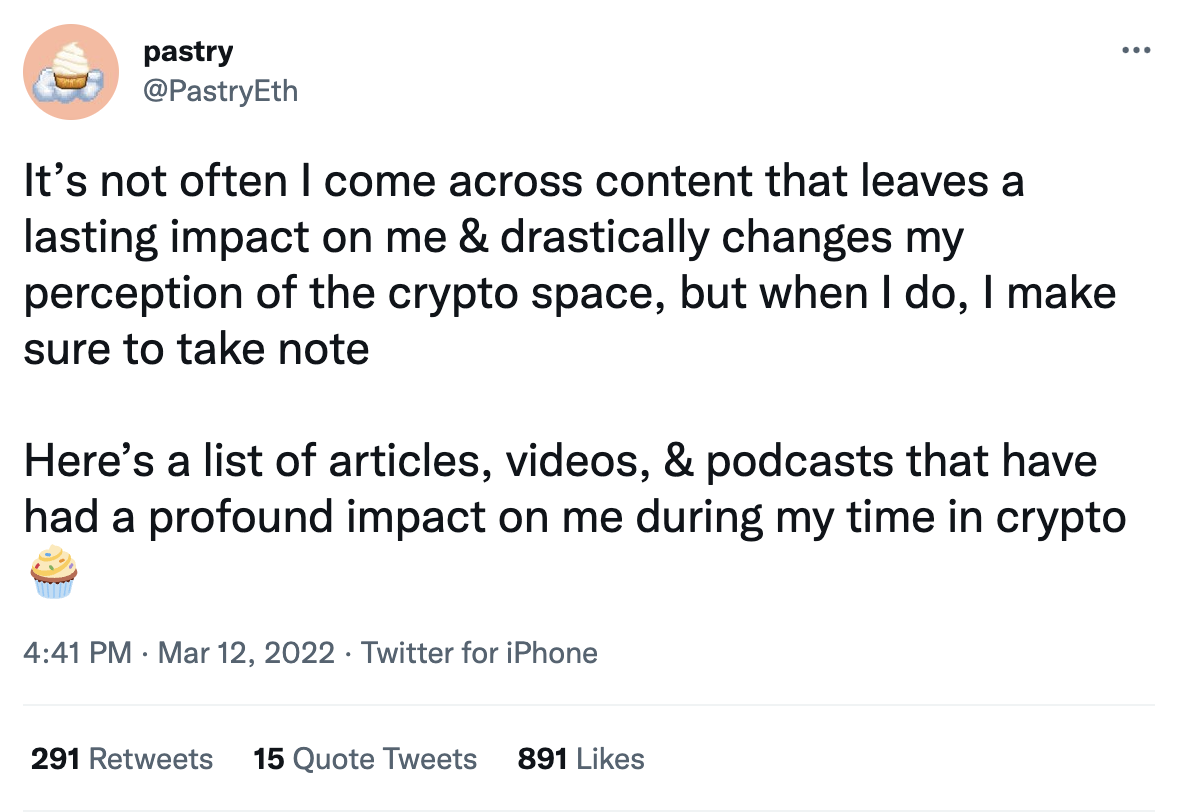Click the cupcake emoji ending the tweet

54,573
